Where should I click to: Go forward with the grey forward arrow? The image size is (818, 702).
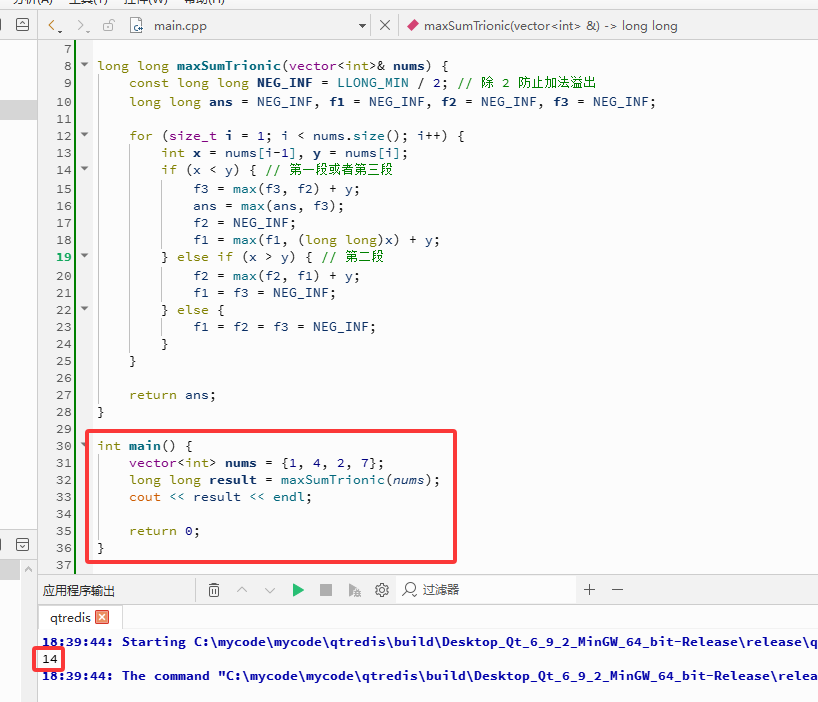click(81, 25)
